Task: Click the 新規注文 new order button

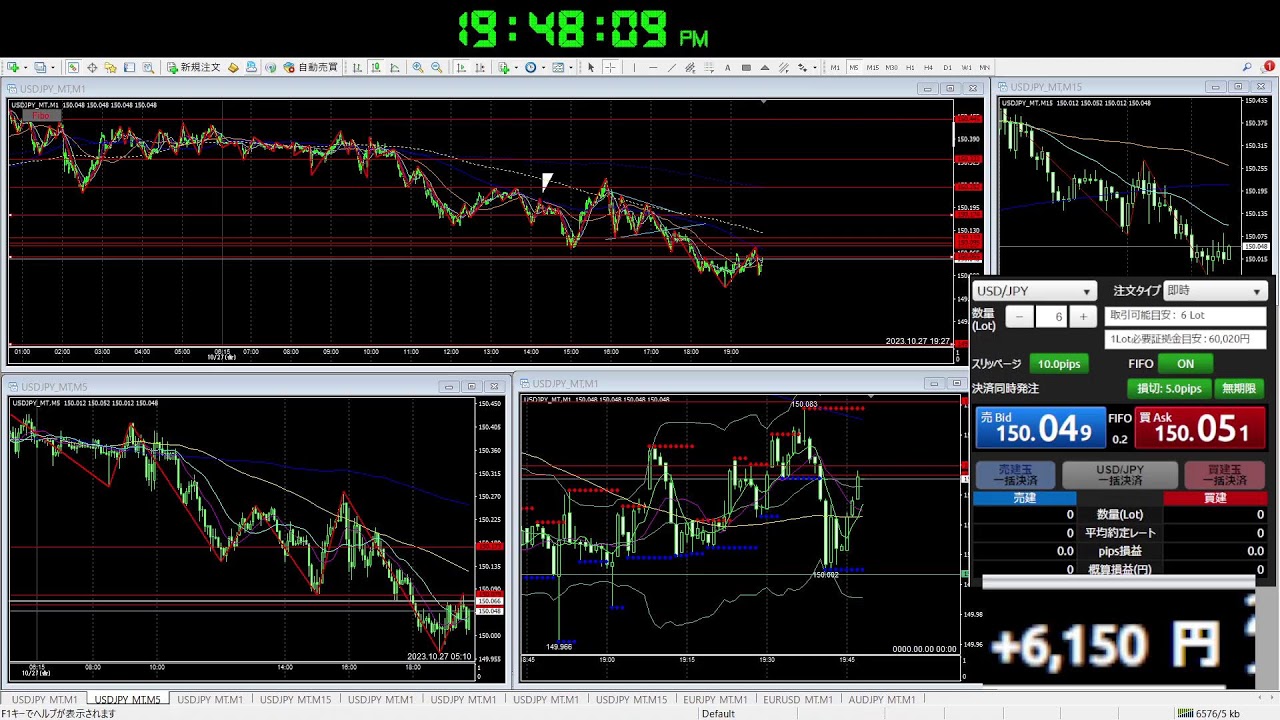Action: [193, 68]
